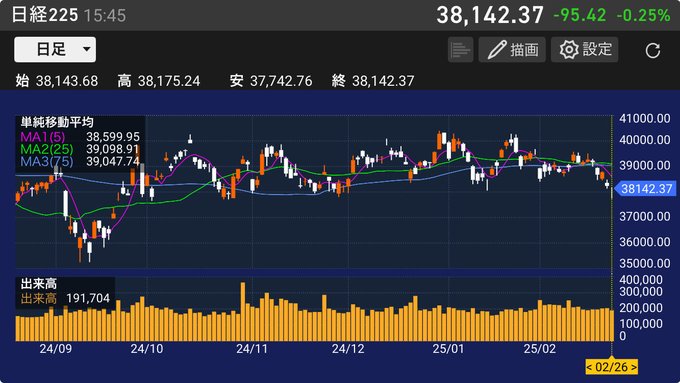This screenshot has width=680, height=383.
Task: Click the MA3 value 39,047.74
Action: tap(113, 161)
